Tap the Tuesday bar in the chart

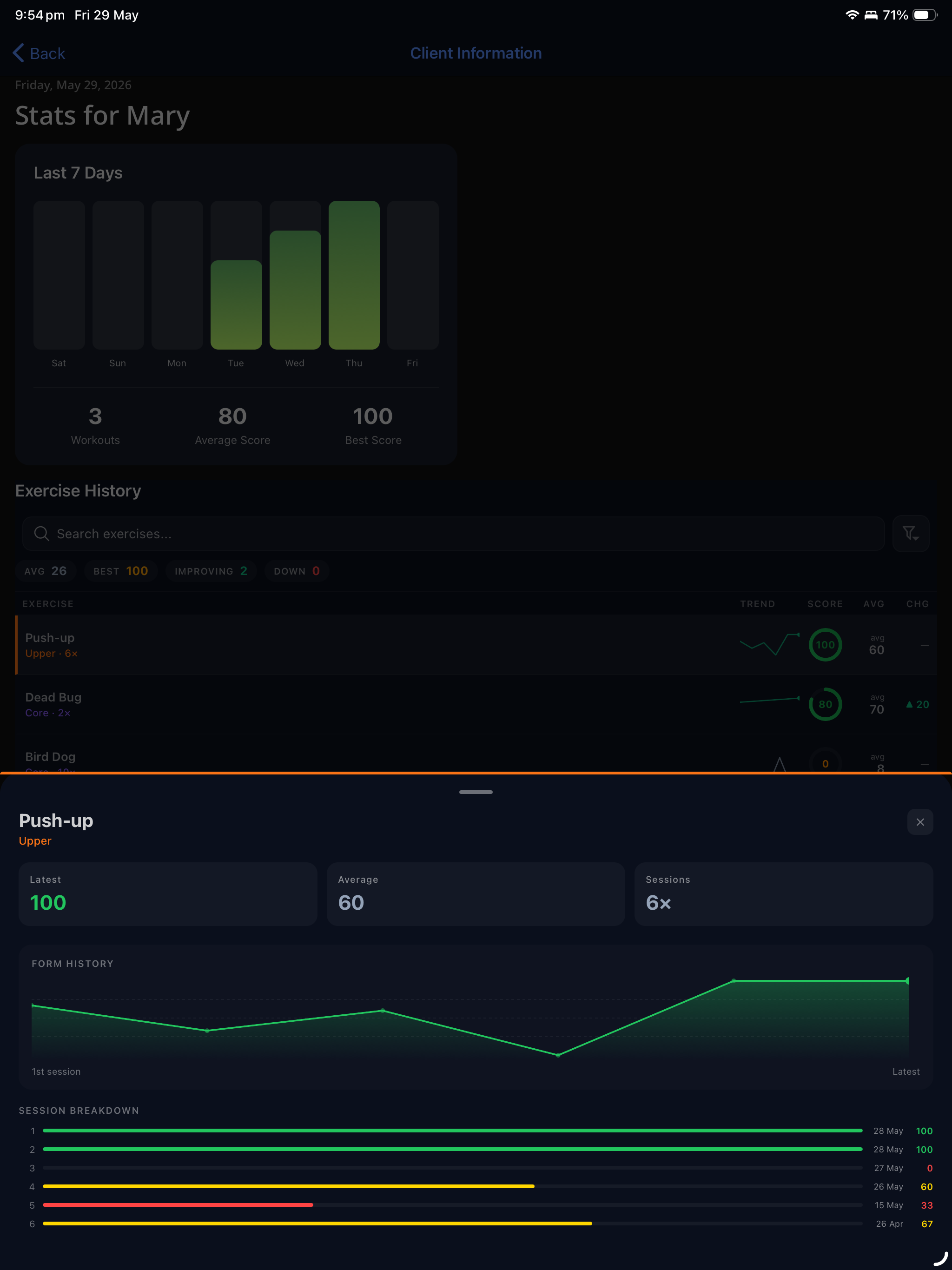236,305
